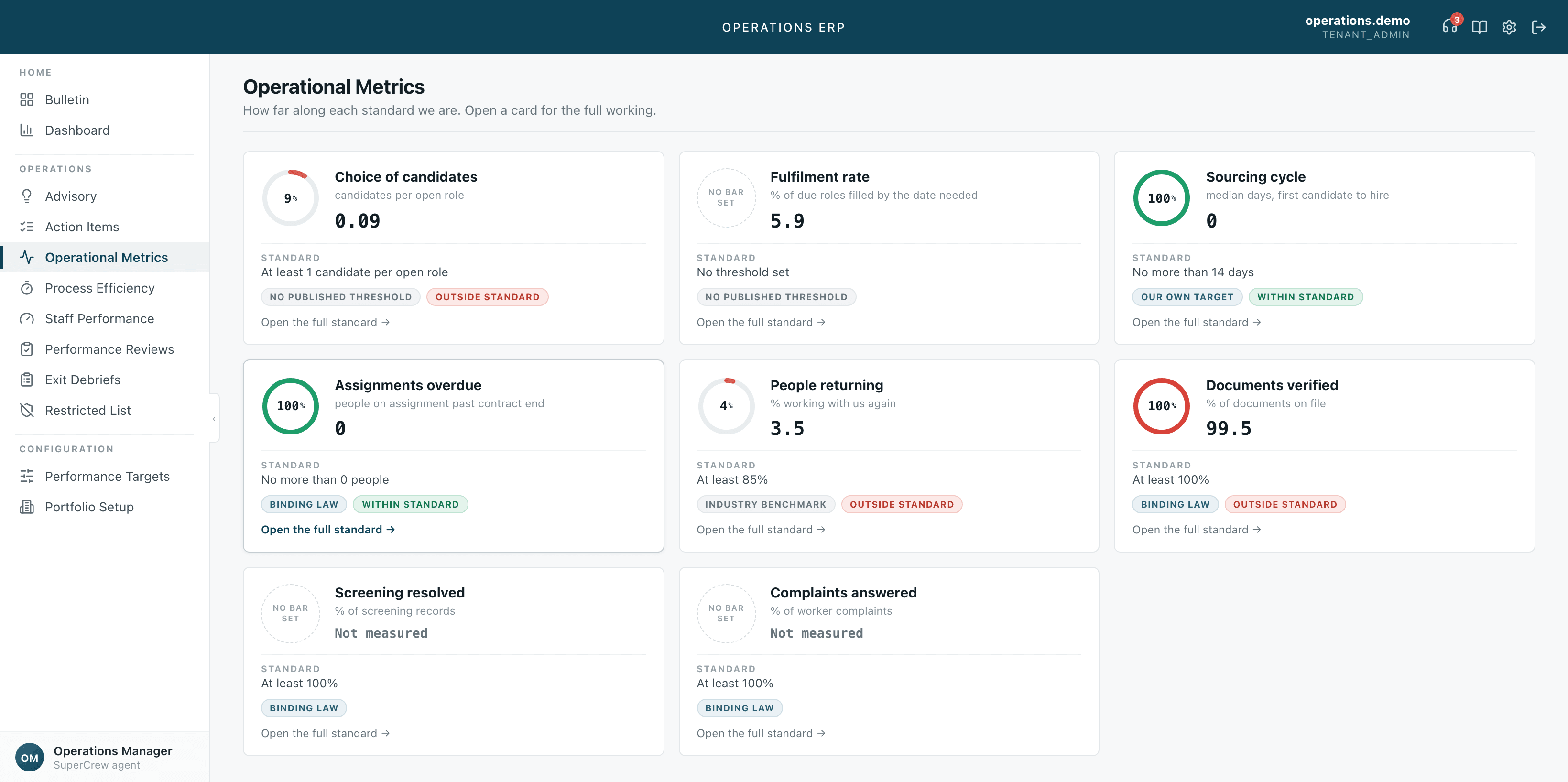Click Fulfilment rate NO BAR SET circle
Screen dimensions: 1568x782
pos(726,198)
